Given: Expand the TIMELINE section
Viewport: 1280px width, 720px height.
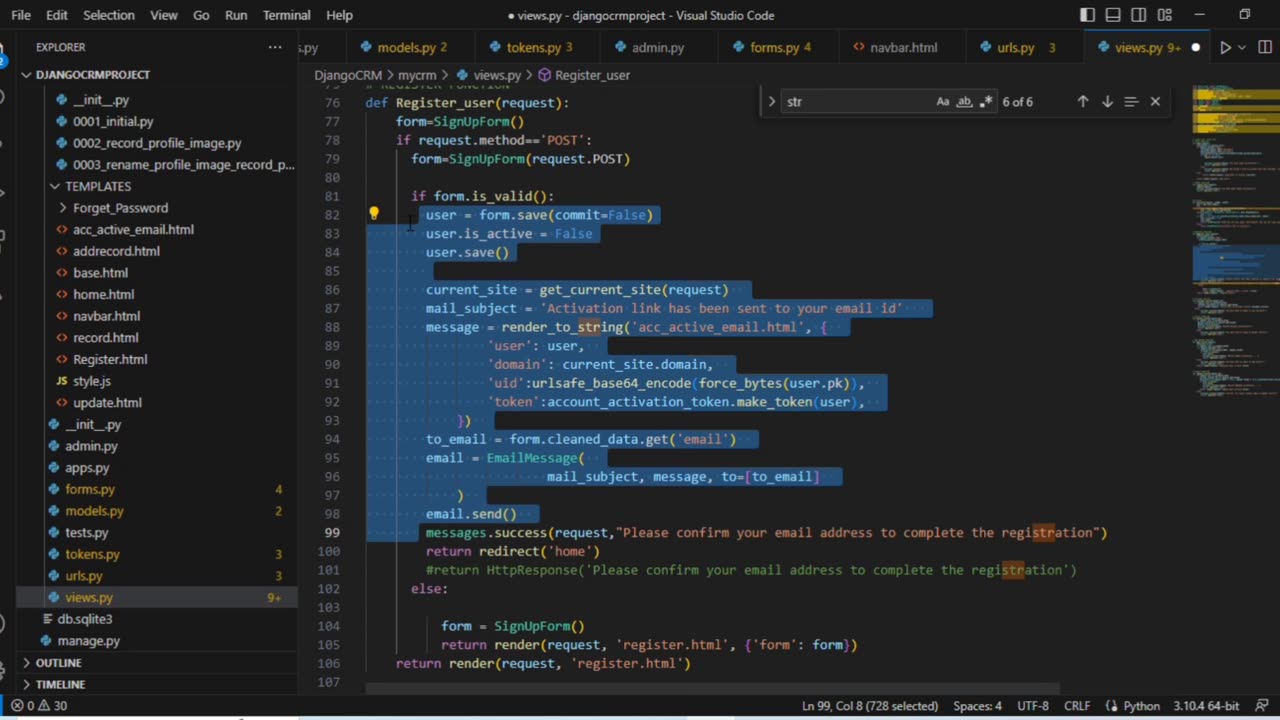Looking at the screenshot, I should pos(60,684).
